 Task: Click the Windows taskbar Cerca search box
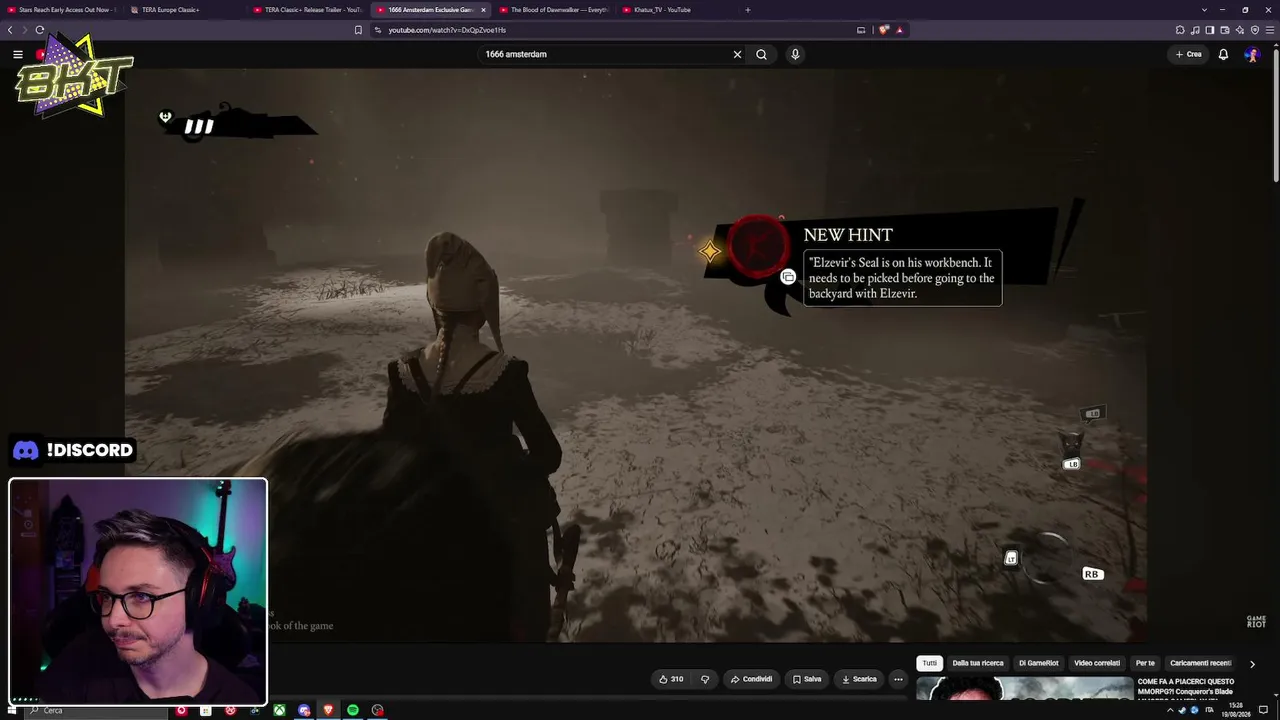(x=97, y=710)
